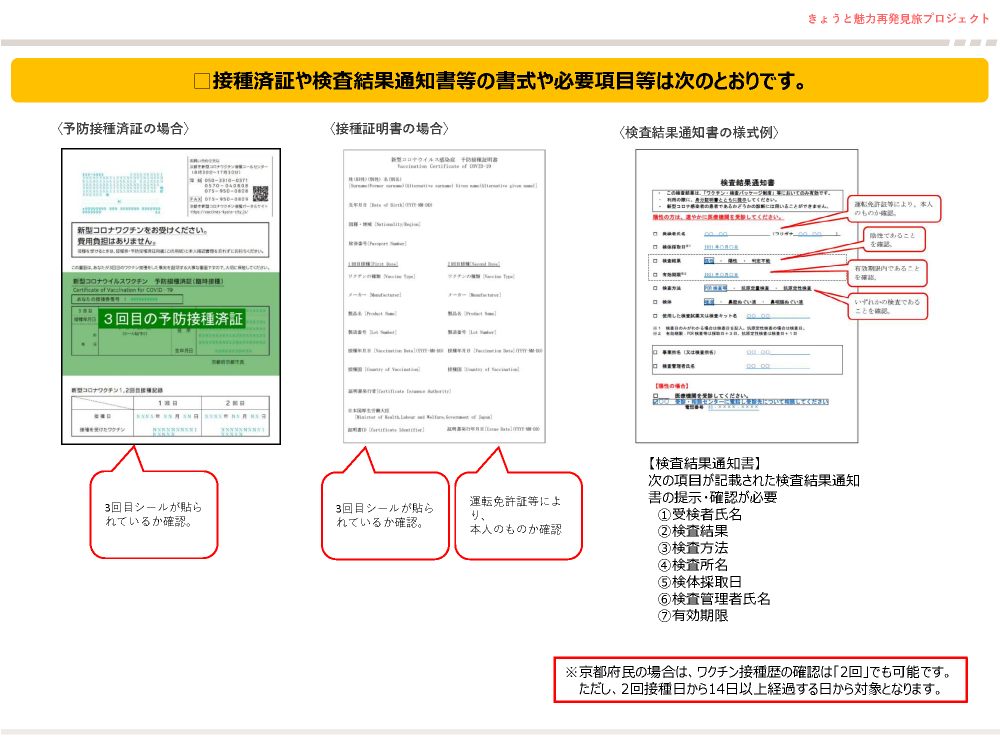Click the 1回目 column header in the vaccination record

[x=168, y=403]
